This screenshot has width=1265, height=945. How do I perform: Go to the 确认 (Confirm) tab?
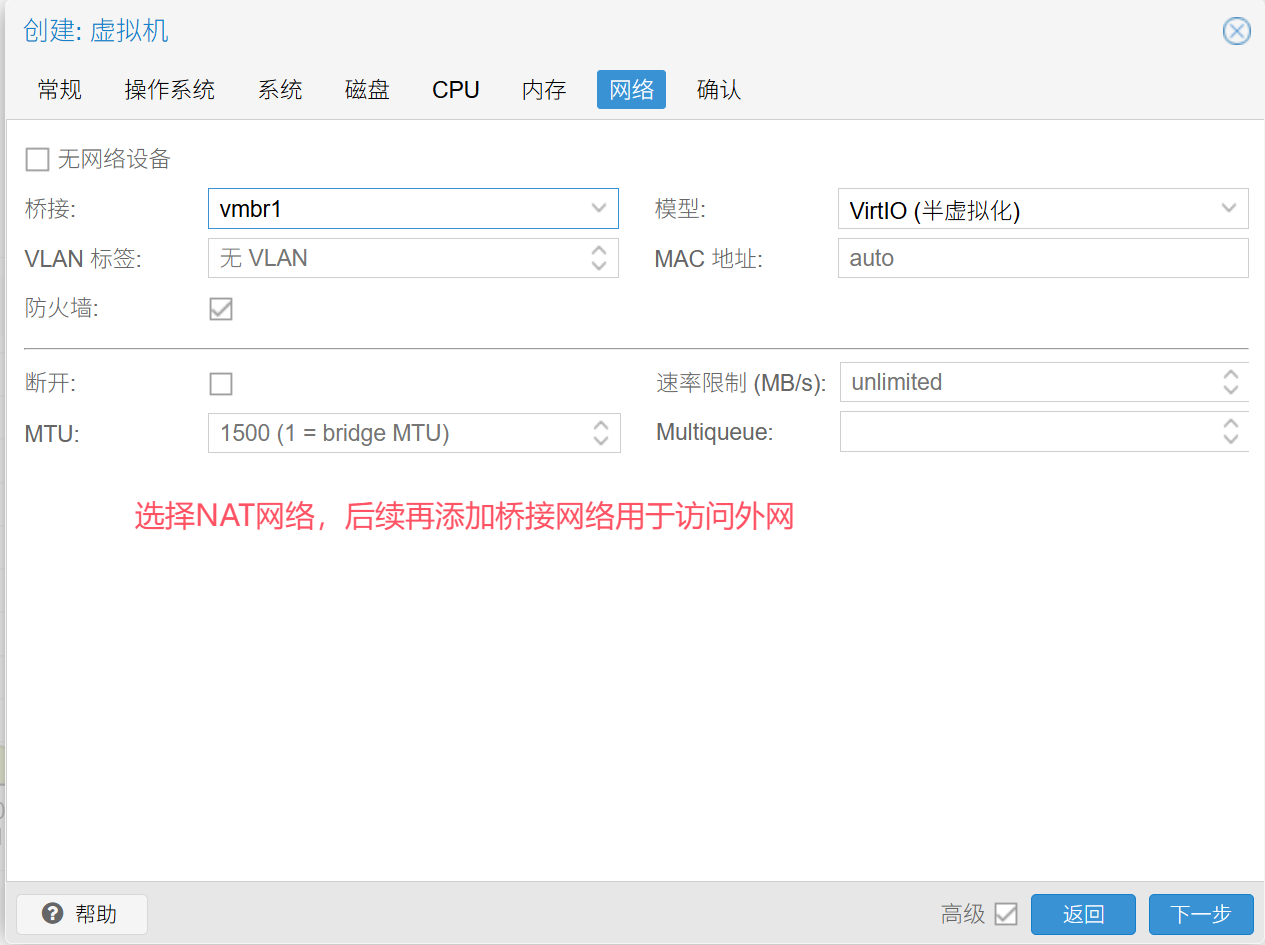[x=718, y=90]
